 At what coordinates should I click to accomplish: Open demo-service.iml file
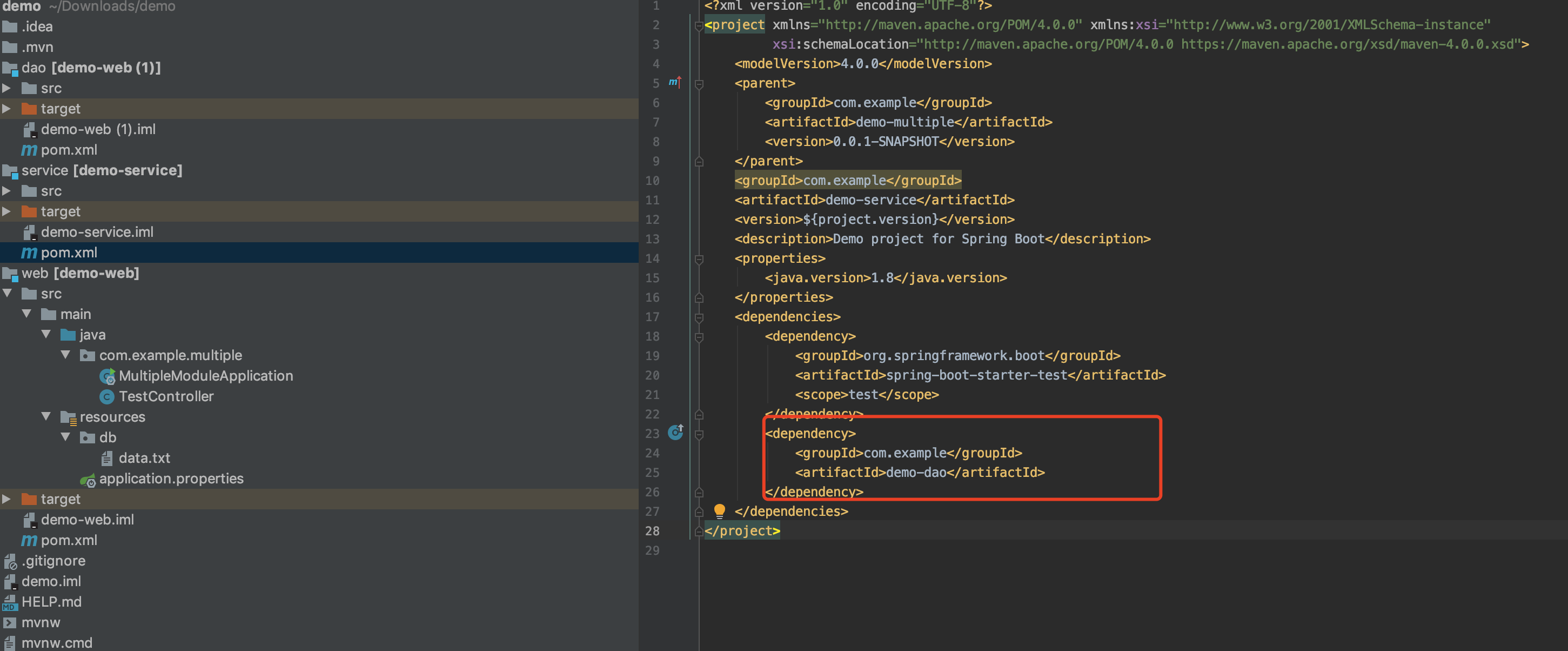96,232
